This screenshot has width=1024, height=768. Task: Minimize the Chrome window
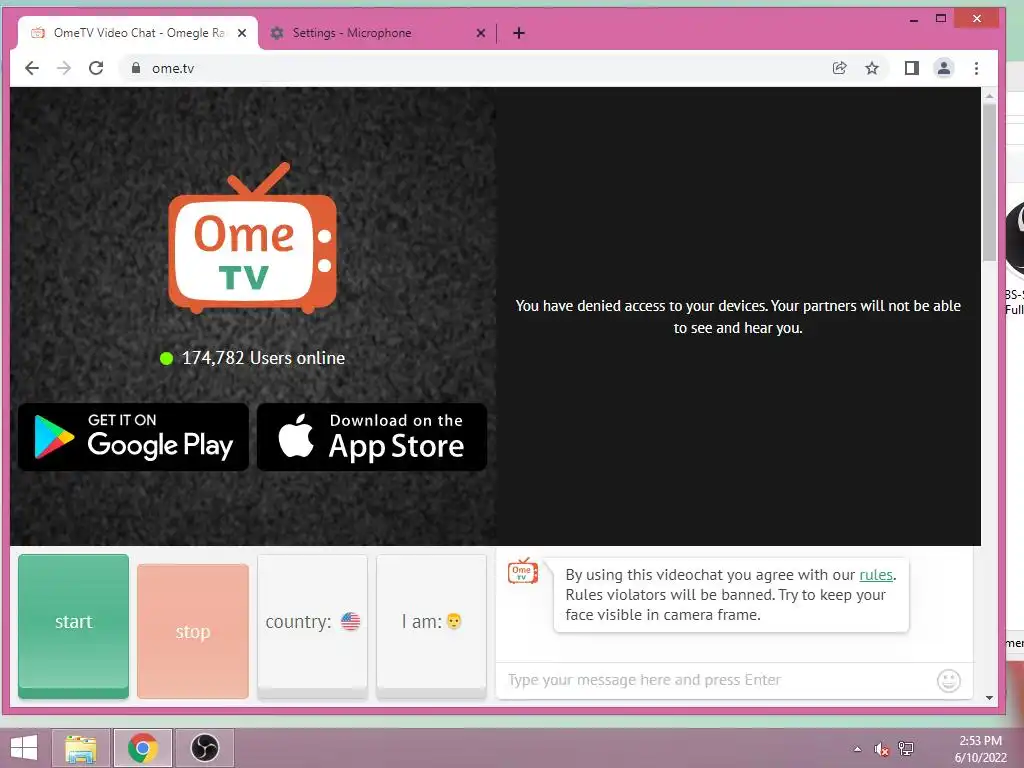click(x=914, y=20)
